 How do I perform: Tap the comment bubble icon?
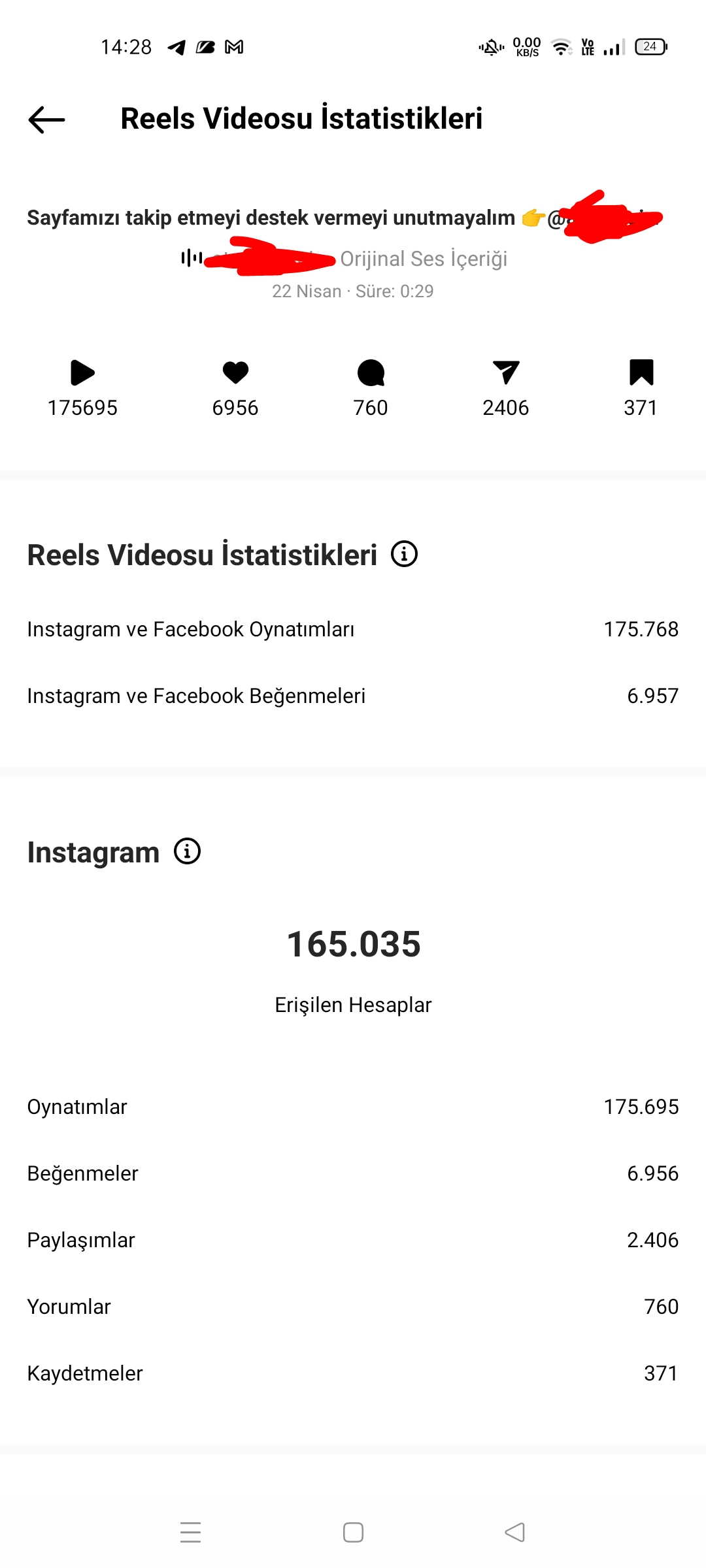(x=371, y=373)
